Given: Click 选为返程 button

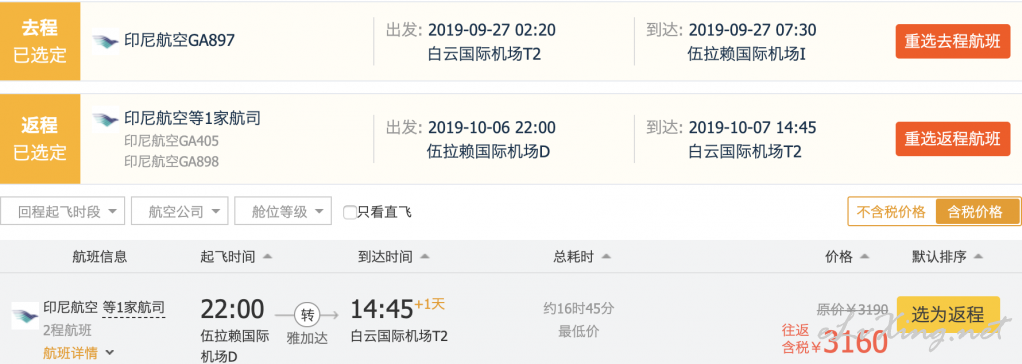Looking at the screenshot, I should point(948,314).
